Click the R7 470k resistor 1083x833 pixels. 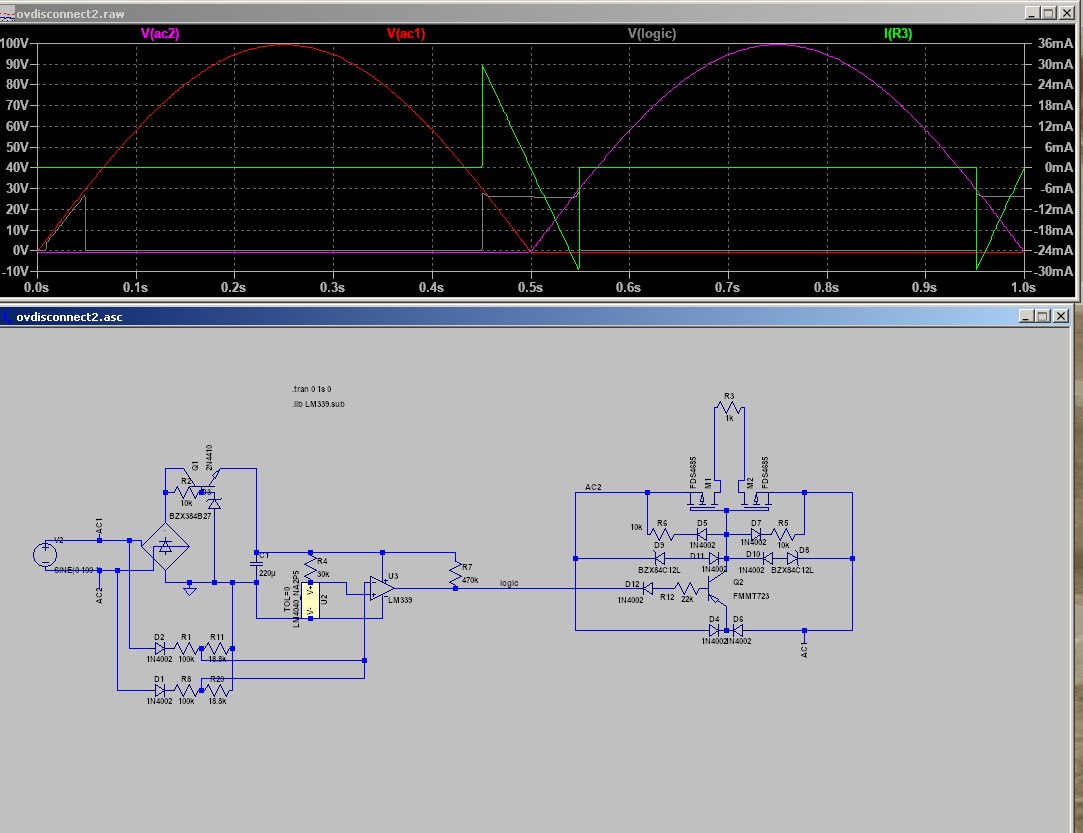(456, 573)
